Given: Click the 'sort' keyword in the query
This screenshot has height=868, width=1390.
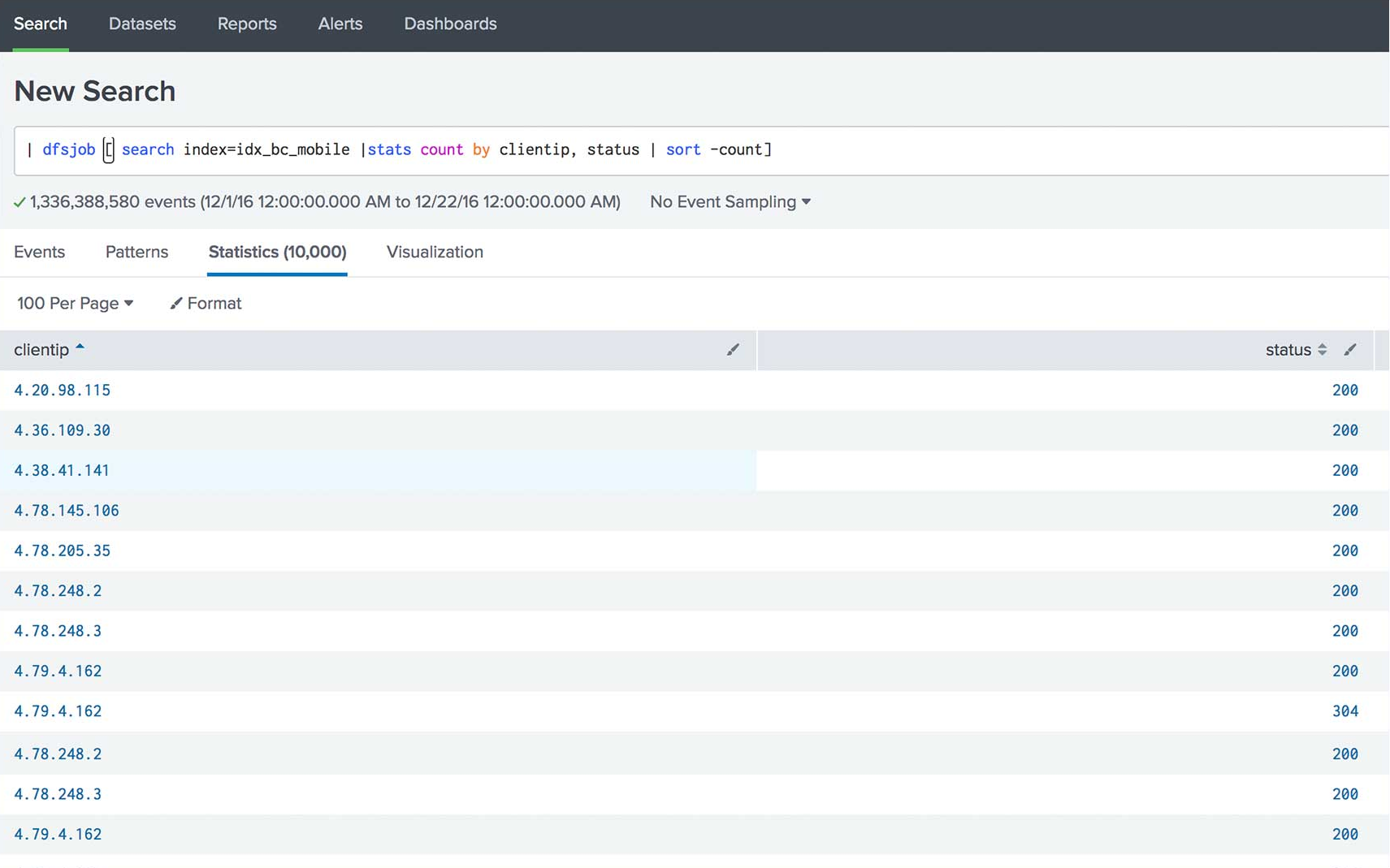Looking at the screenshot, I should click(683, 150).
